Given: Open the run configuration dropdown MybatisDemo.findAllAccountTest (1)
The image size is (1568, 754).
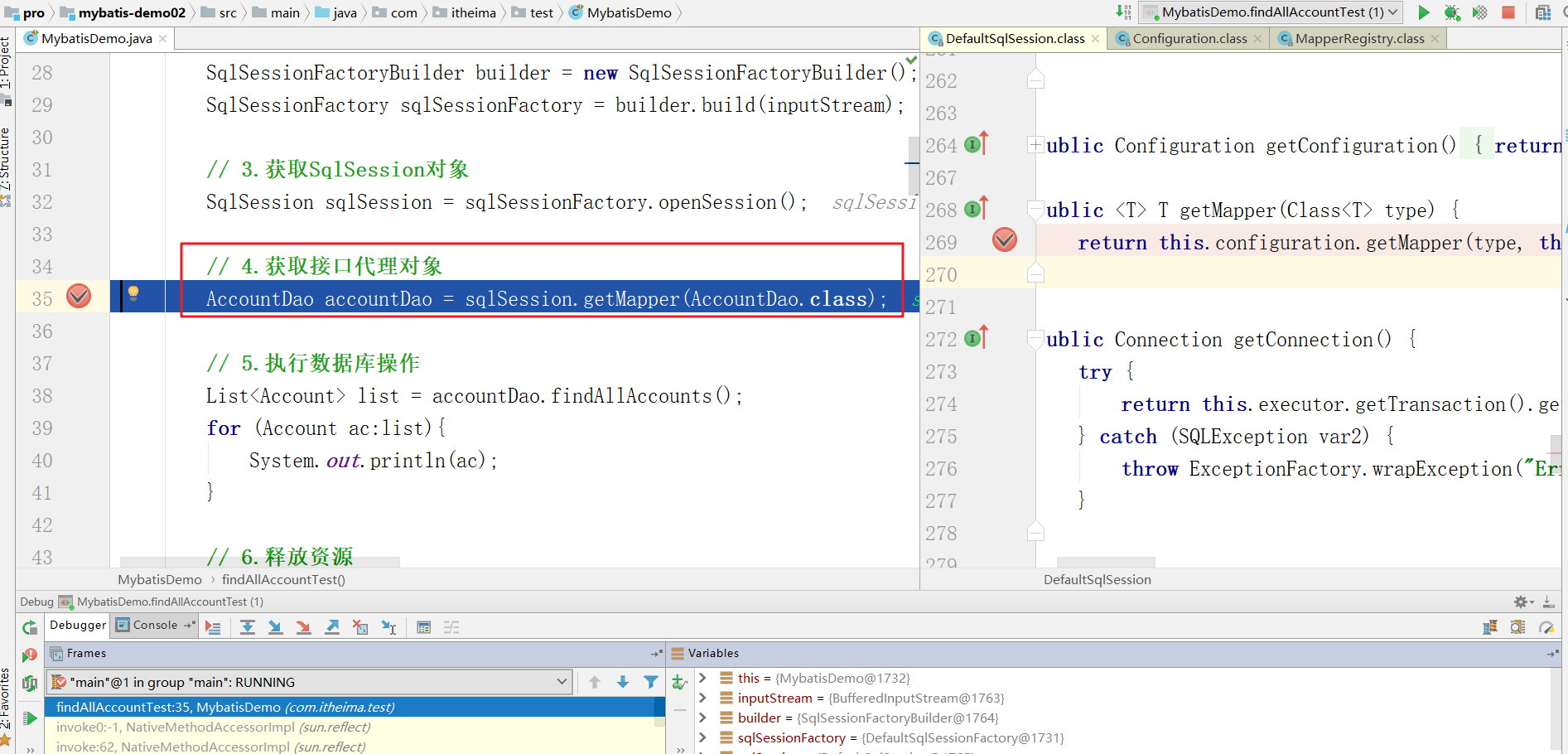Looking at the screenshot, I should pyautogui.click(x=1271, y=12).
